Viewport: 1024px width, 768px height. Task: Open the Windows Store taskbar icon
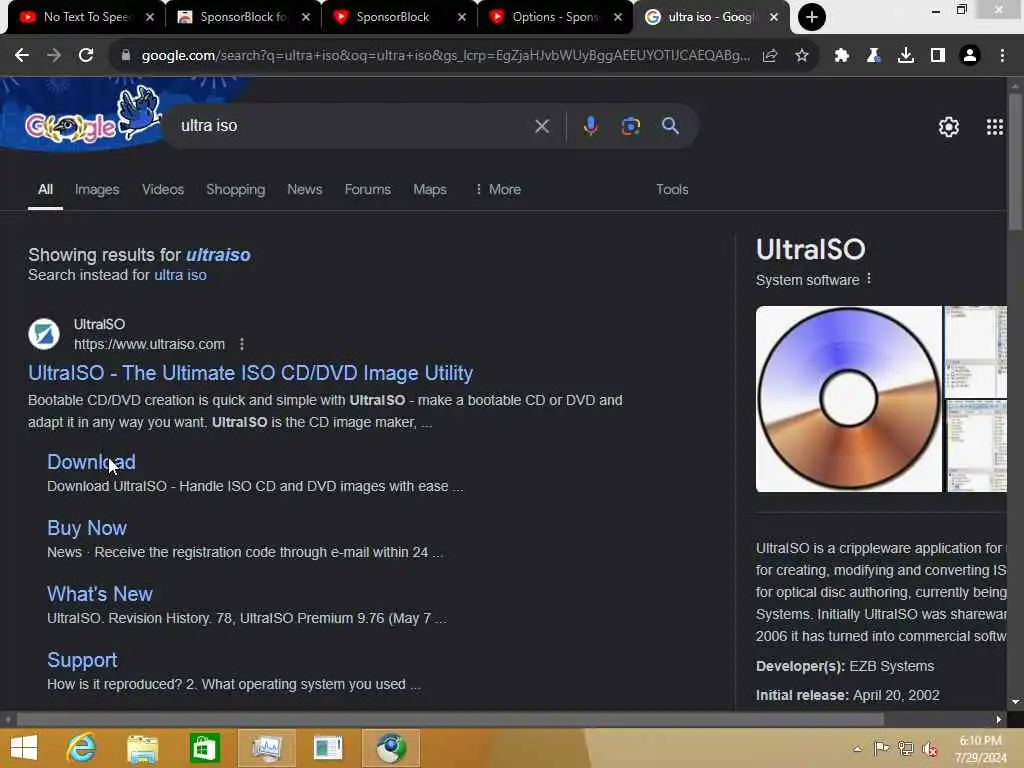(204, 748)
